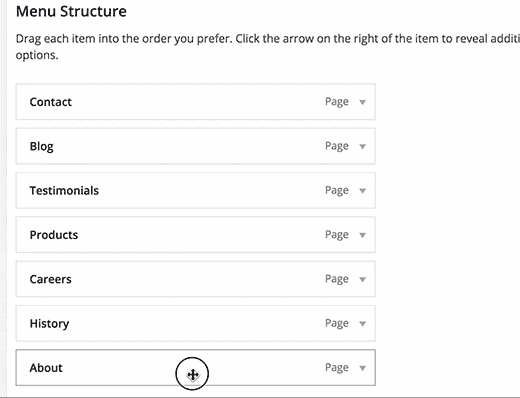Click the Page label on Products
This screenshot has width=520, height=398.
coord(337,235)
